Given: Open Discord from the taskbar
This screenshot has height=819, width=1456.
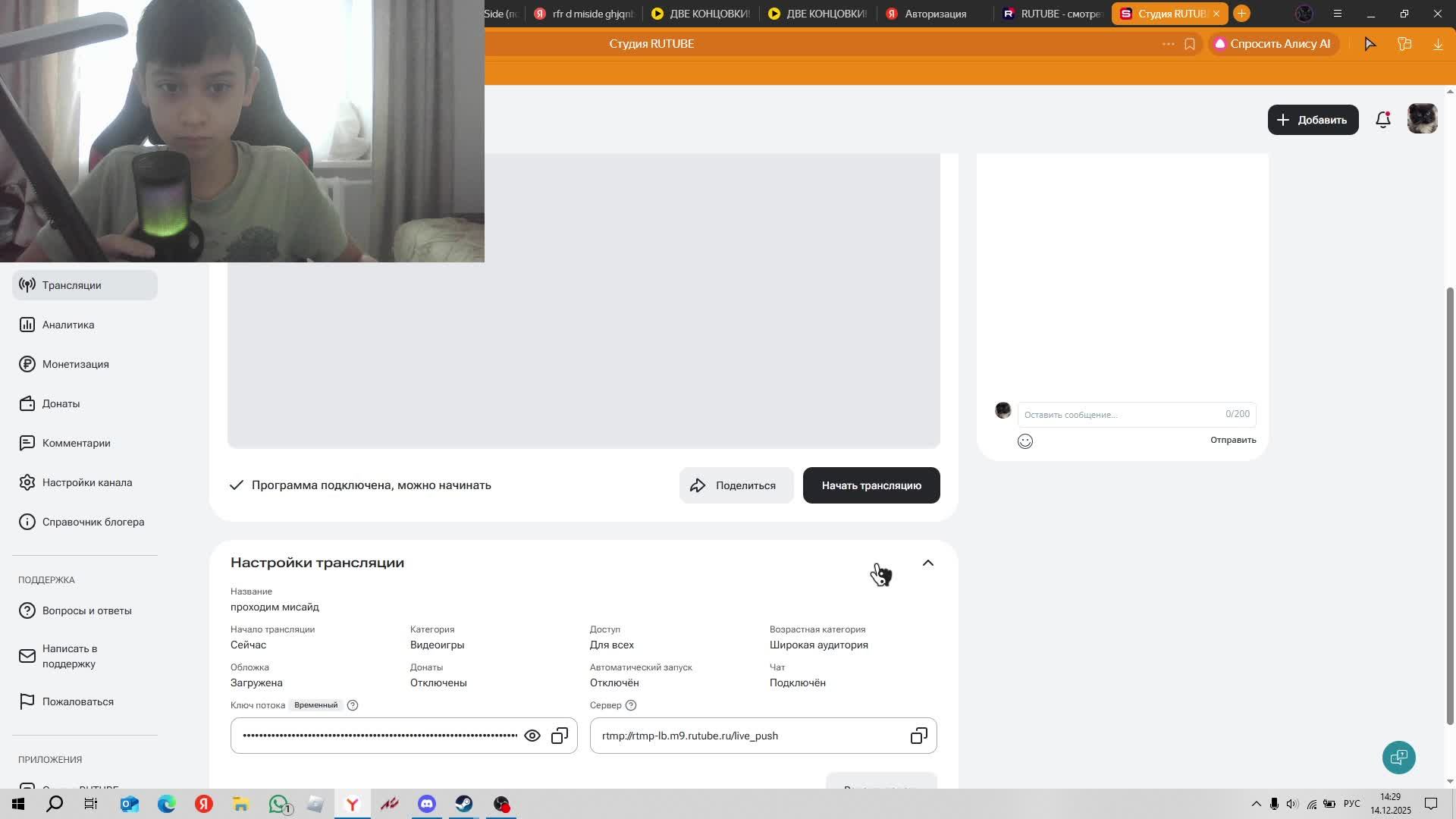Looking at the screenshot, I should pyautogui.click(x=427, y=804).
